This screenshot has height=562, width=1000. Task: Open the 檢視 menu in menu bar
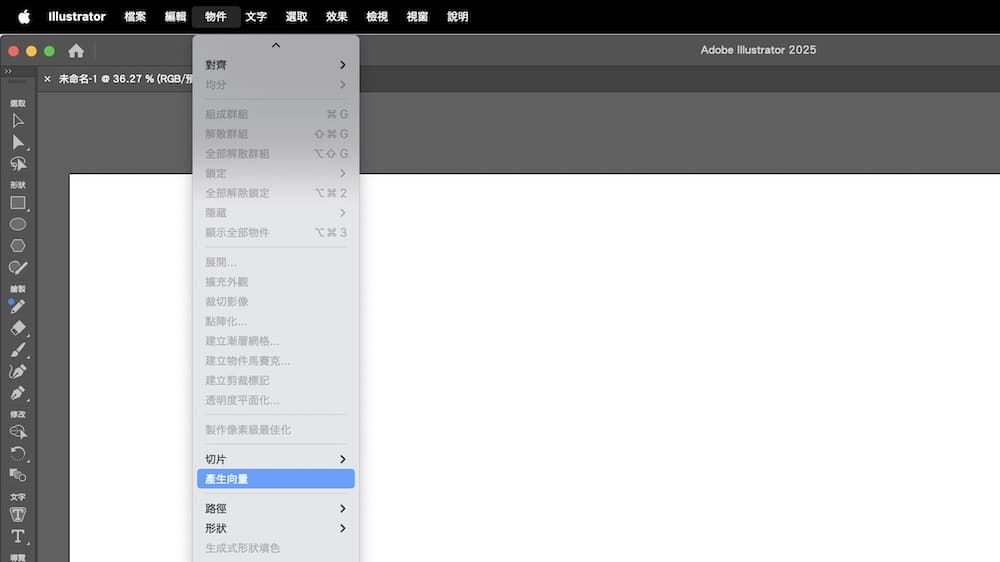377,17
